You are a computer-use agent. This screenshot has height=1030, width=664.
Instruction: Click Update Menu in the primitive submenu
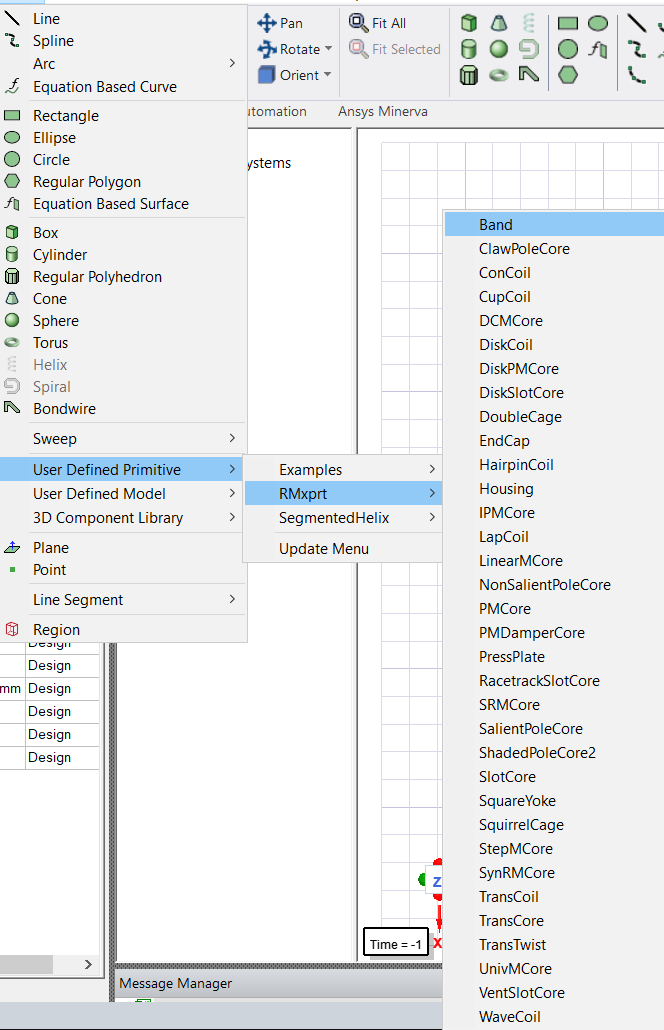[x=324, y=548]
